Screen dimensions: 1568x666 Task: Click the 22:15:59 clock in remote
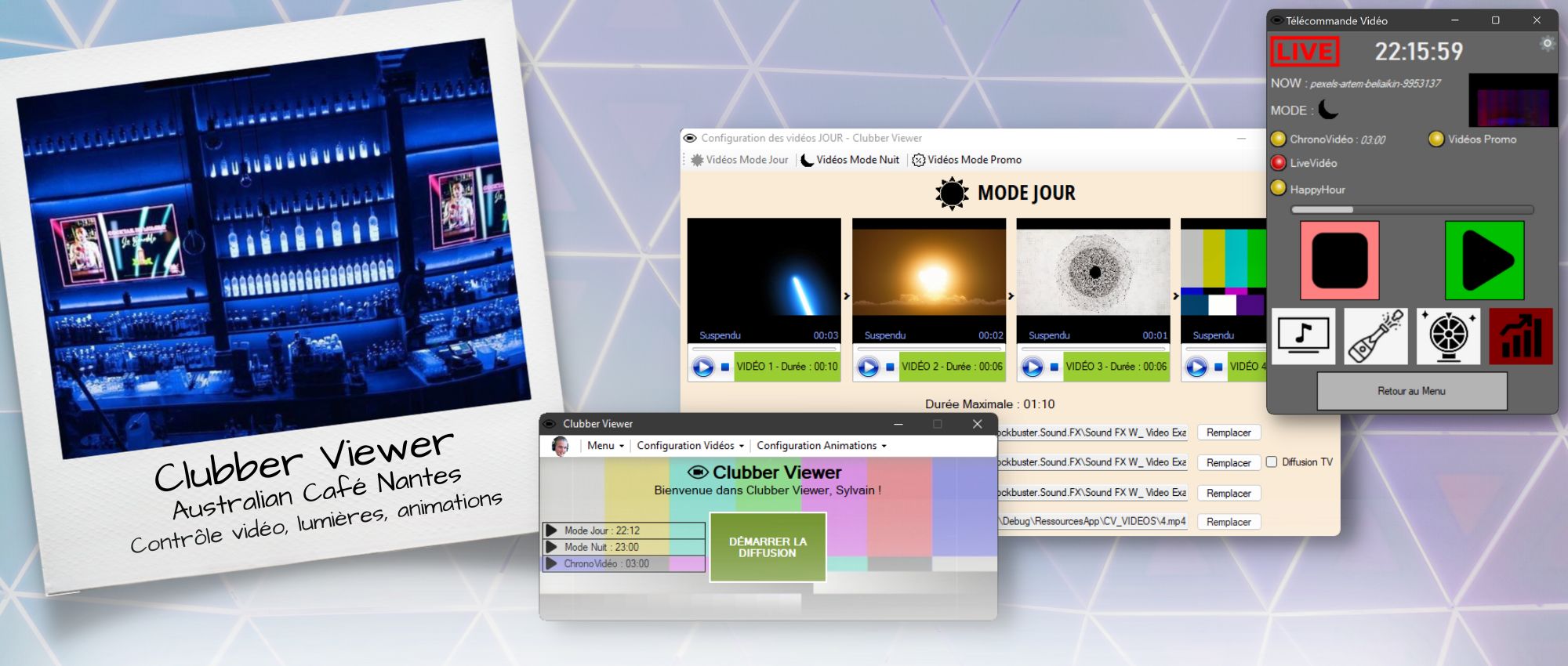[1419, 52]
